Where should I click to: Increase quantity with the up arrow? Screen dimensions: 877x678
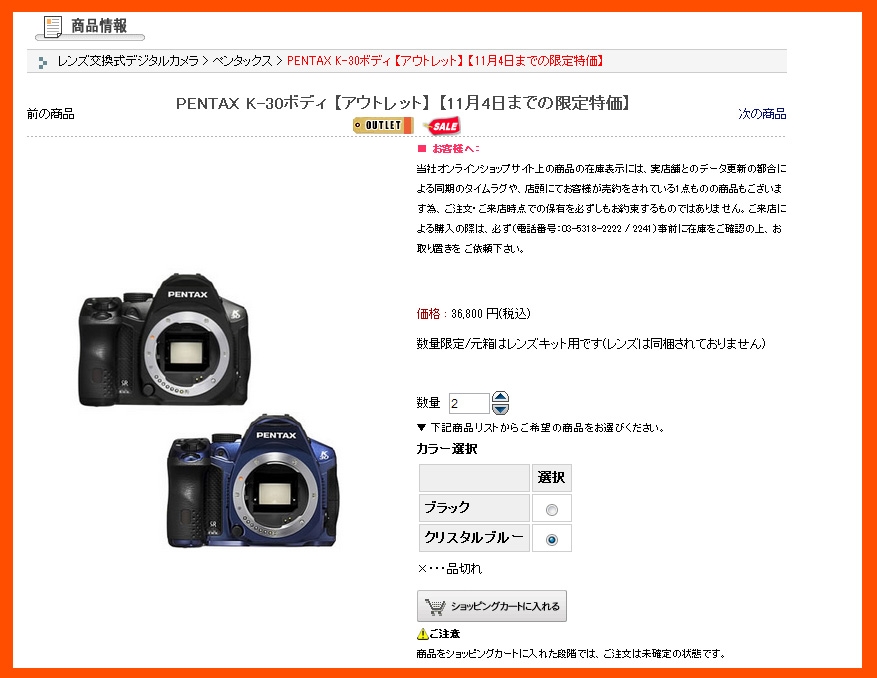coord(500,397)
